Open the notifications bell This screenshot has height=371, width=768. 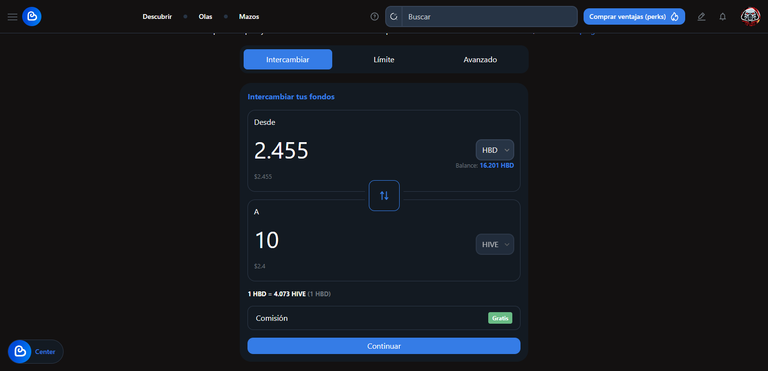(x=722, y=17)
